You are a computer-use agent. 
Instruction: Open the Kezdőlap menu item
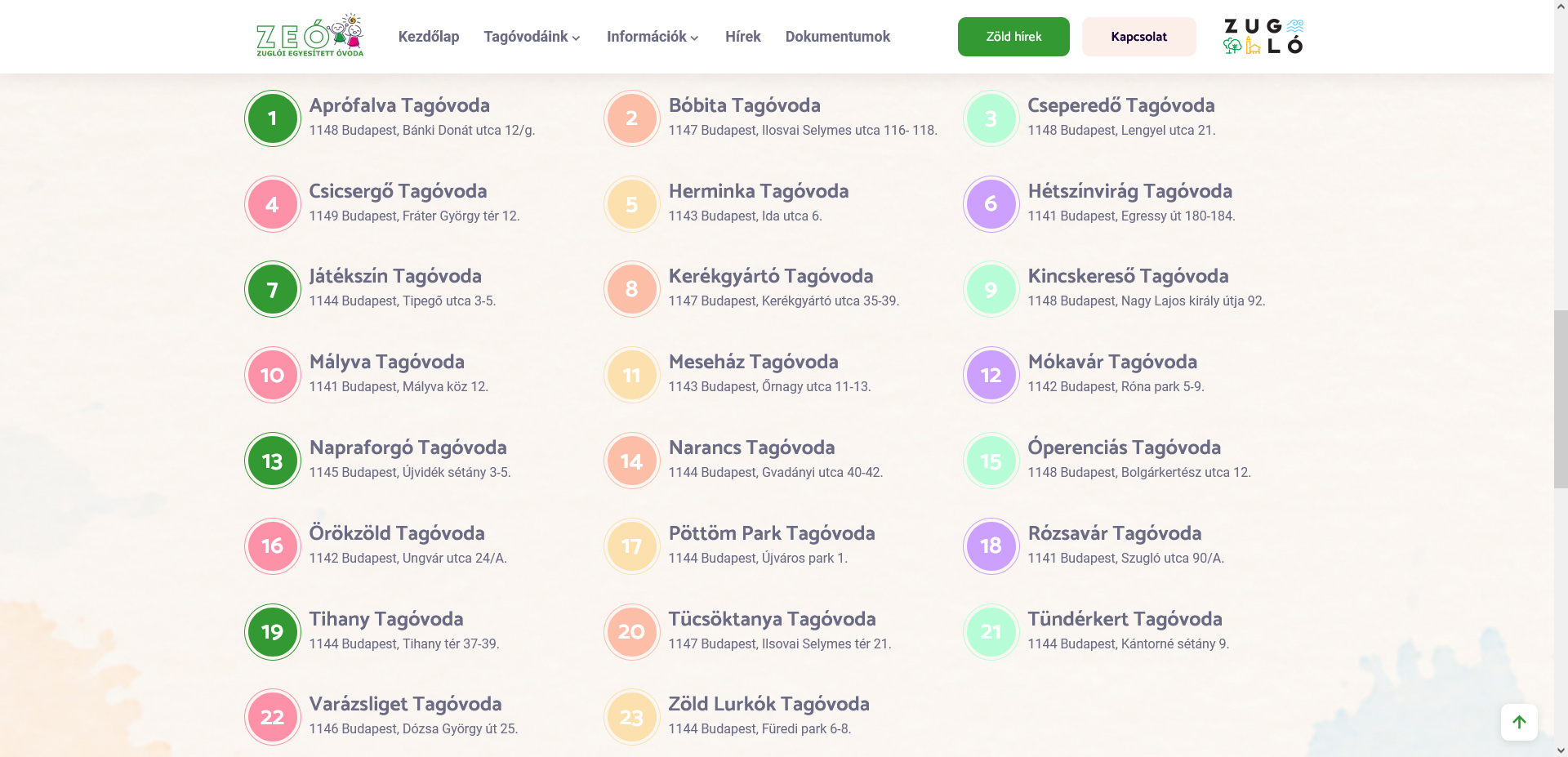pos(429,37)
